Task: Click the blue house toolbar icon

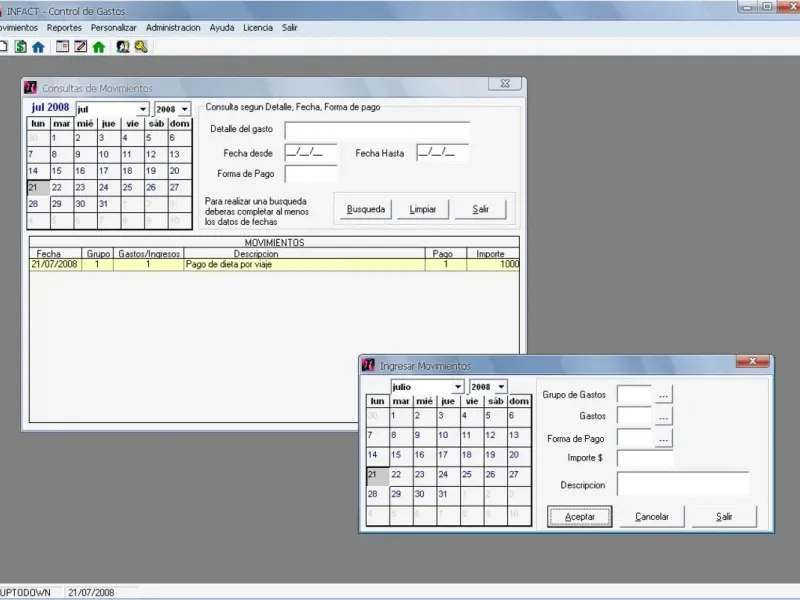Action: (x=38, y=47)
